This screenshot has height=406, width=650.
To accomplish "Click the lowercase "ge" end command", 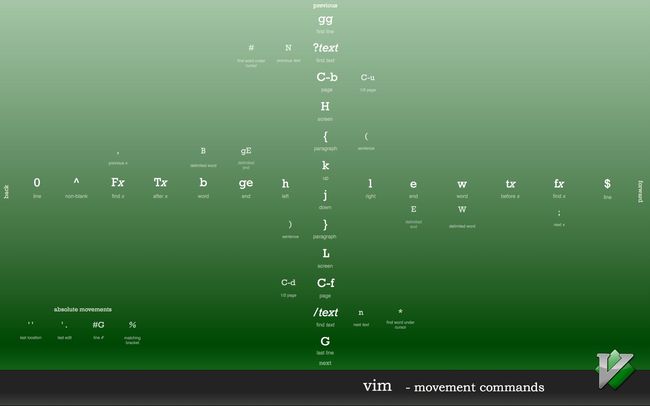I will click(246, 183).
